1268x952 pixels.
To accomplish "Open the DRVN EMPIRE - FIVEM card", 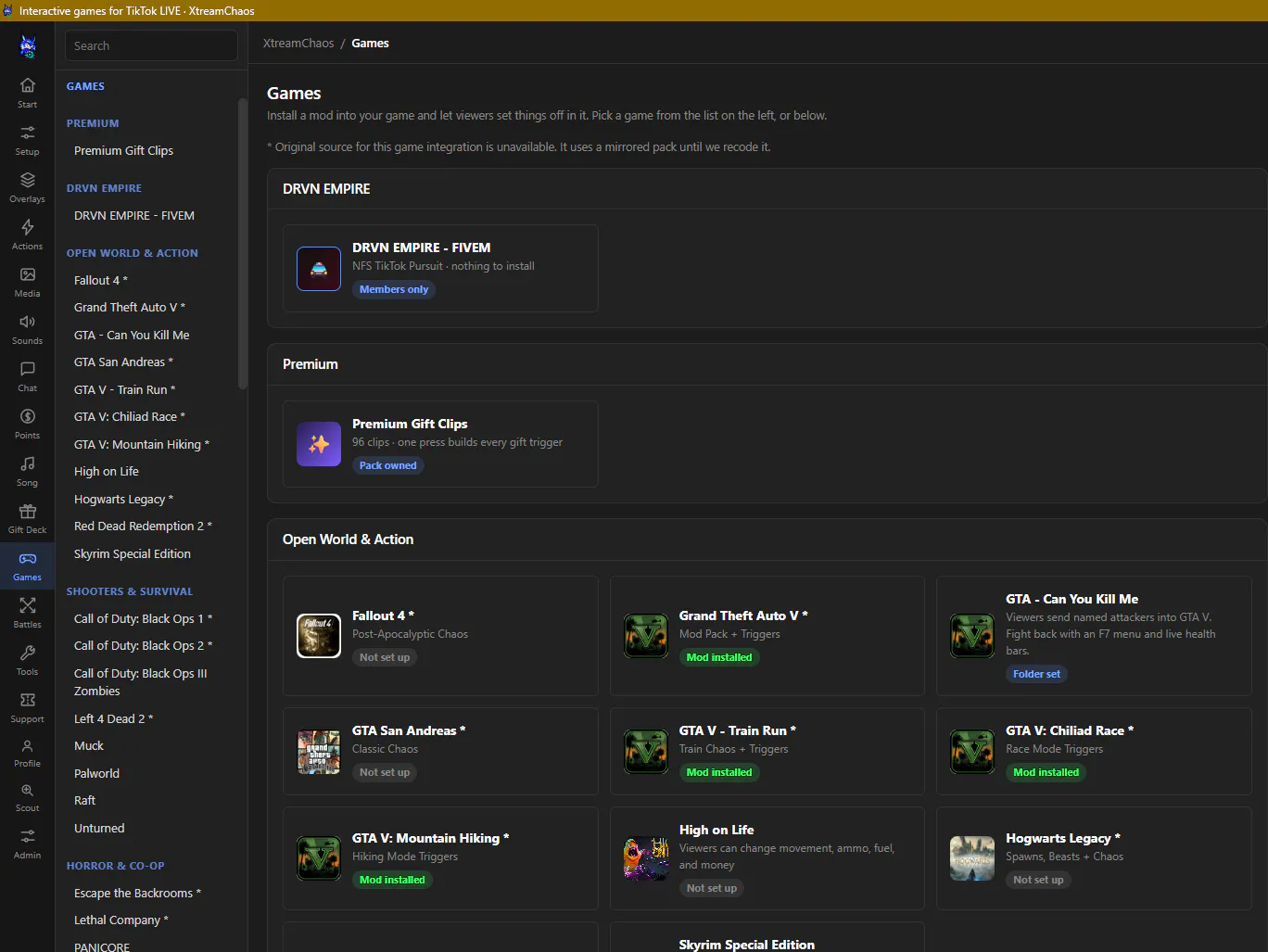I will (x=440, y=268).
